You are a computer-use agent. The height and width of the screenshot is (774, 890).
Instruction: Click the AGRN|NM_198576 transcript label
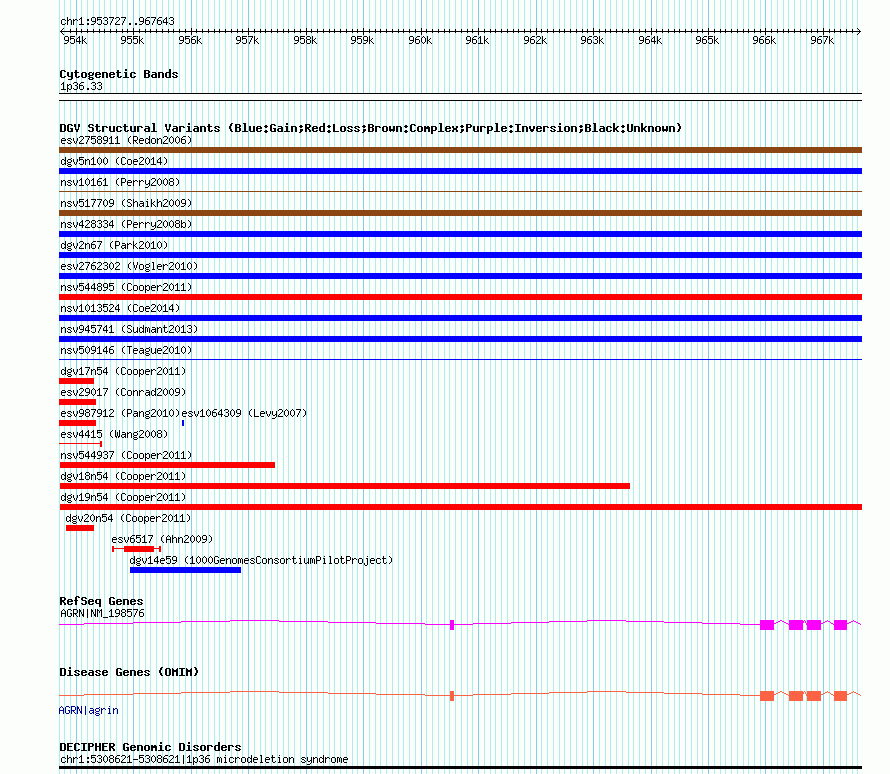pos(102,613)
